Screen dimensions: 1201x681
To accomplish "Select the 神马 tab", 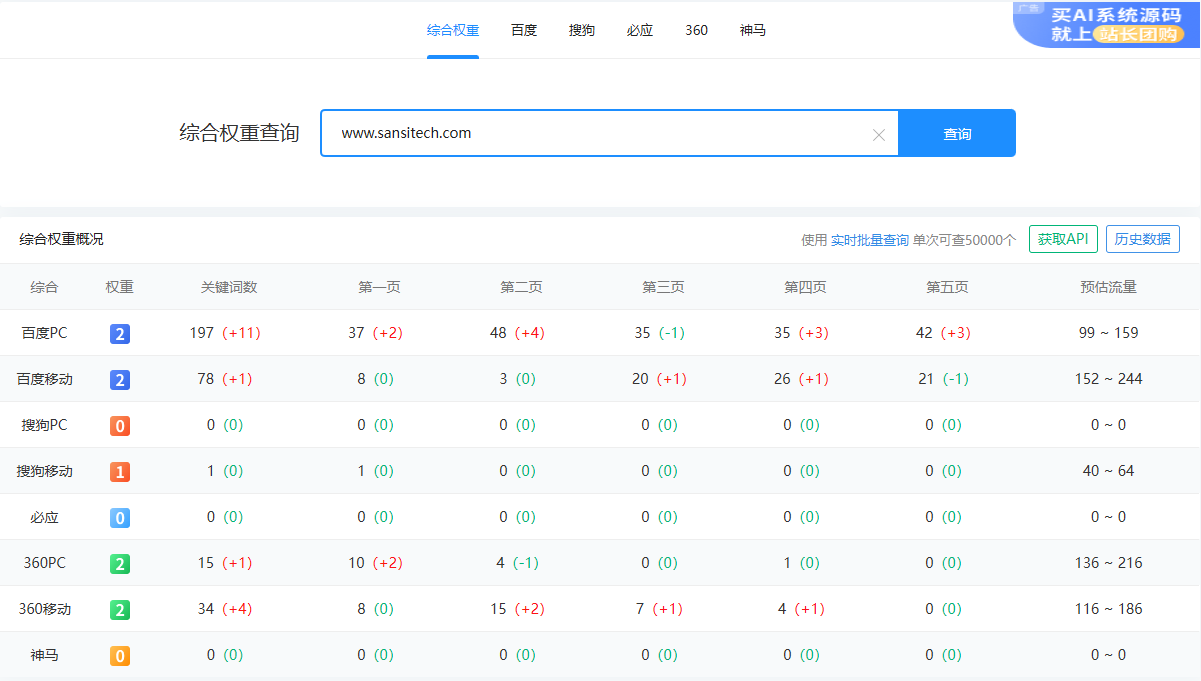I will click(x=753, y=30).
